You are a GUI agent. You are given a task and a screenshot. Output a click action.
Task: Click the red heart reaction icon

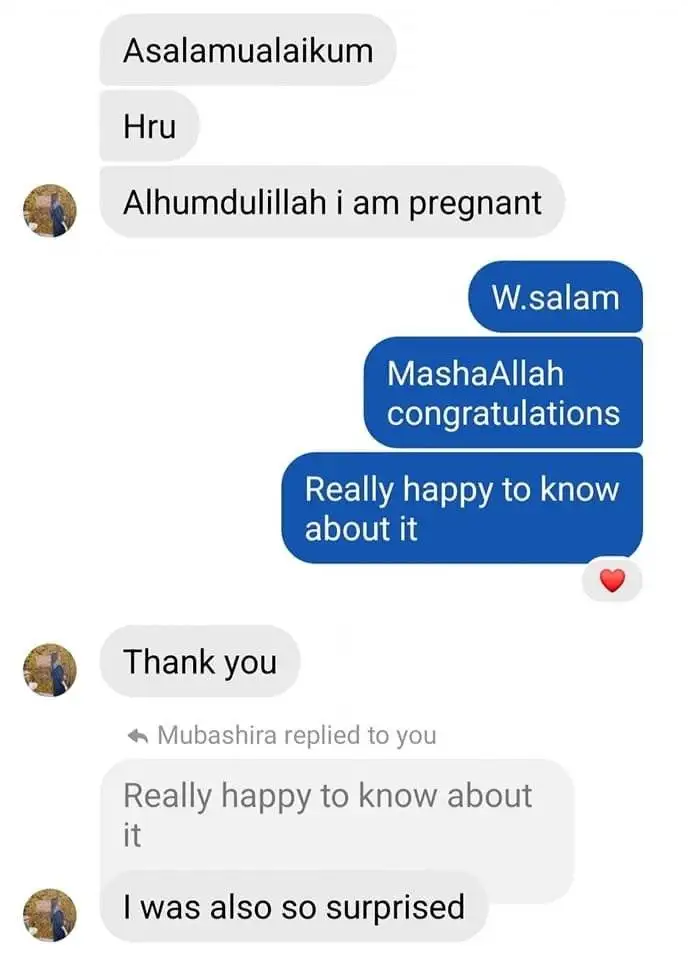pos(612,580)
